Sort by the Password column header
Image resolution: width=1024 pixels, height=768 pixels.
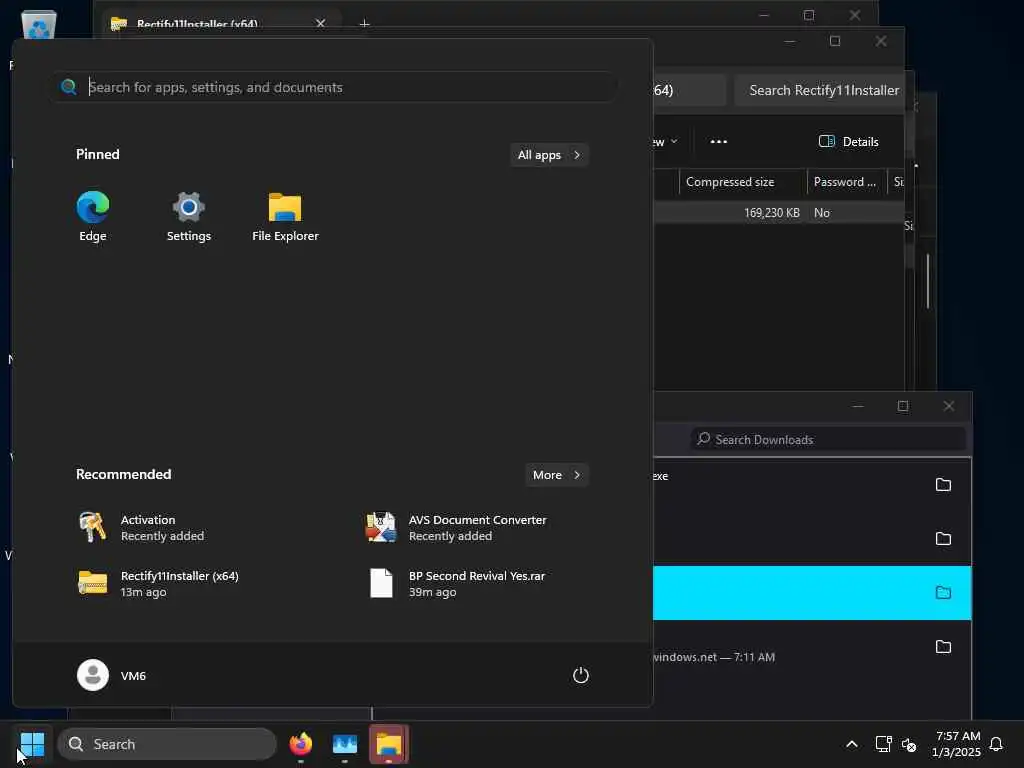pos(847,182)
